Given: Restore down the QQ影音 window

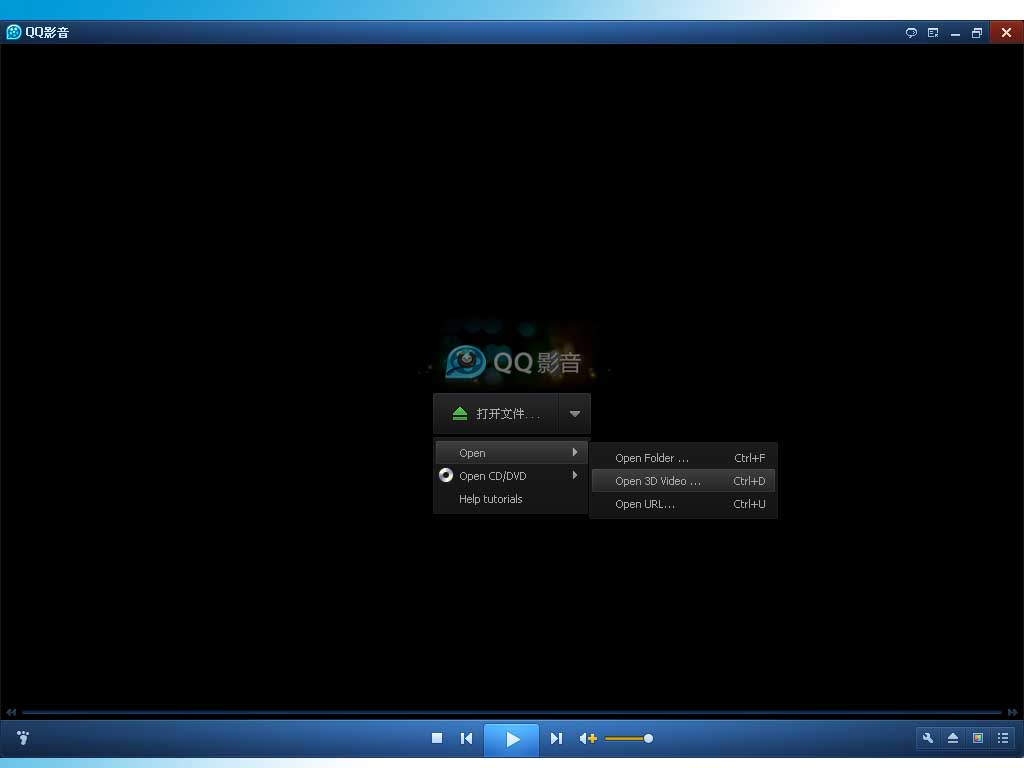Looking at the screenshot, I should pos(977,33).
